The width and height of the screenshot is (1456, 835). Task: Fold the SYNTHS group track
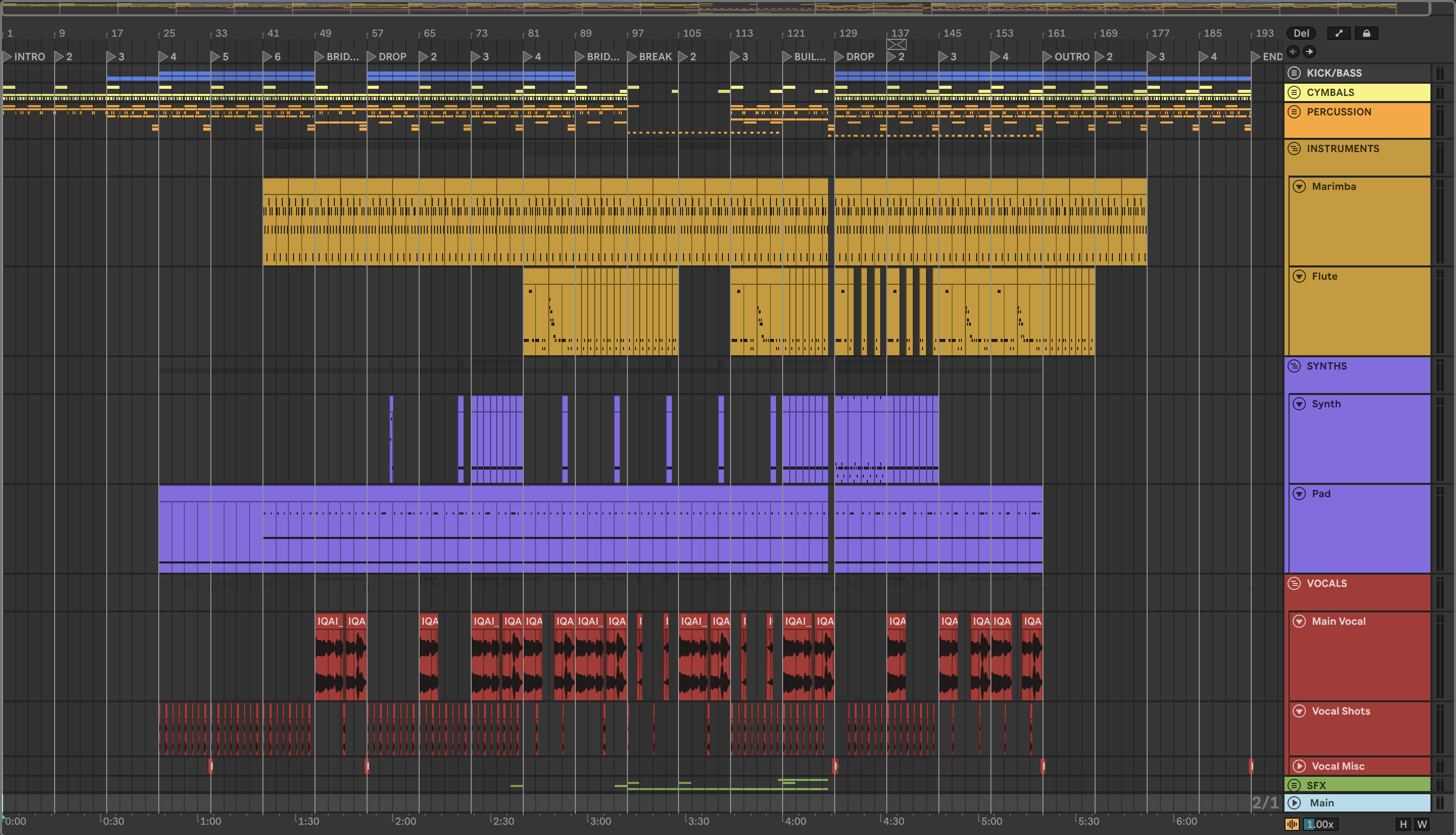click(1294, 366)
